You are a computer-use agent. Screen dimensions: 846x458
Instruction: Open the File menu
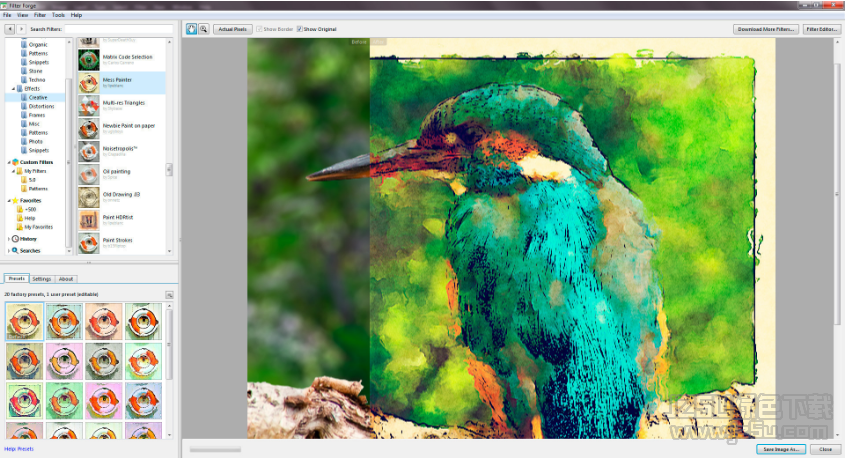(x=7, y=15)
